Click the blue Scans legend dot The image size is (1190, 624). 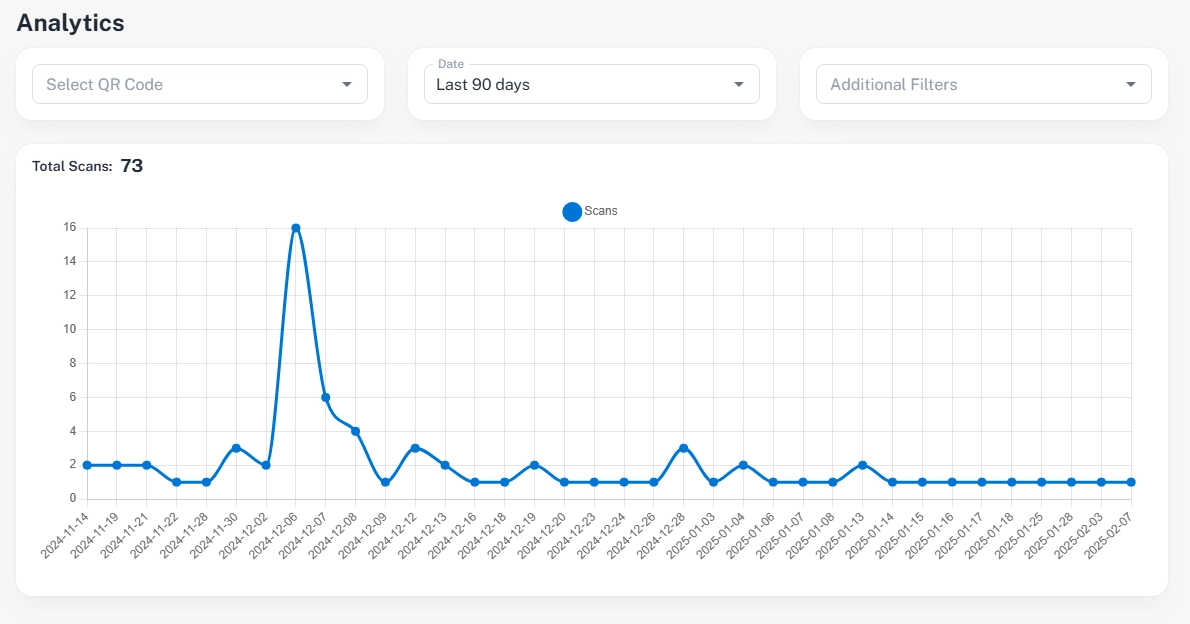coord(571,211)
